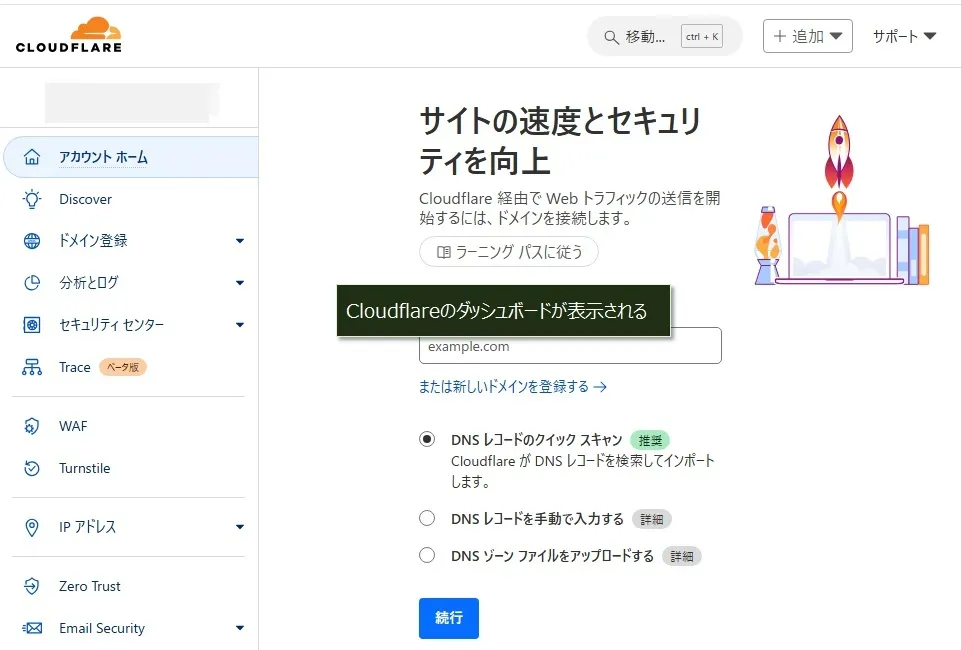The height and width of the screenshot is (650, 961).
Task: Open the 追加 dropdown caret
Action: click(x=836, y=36)
